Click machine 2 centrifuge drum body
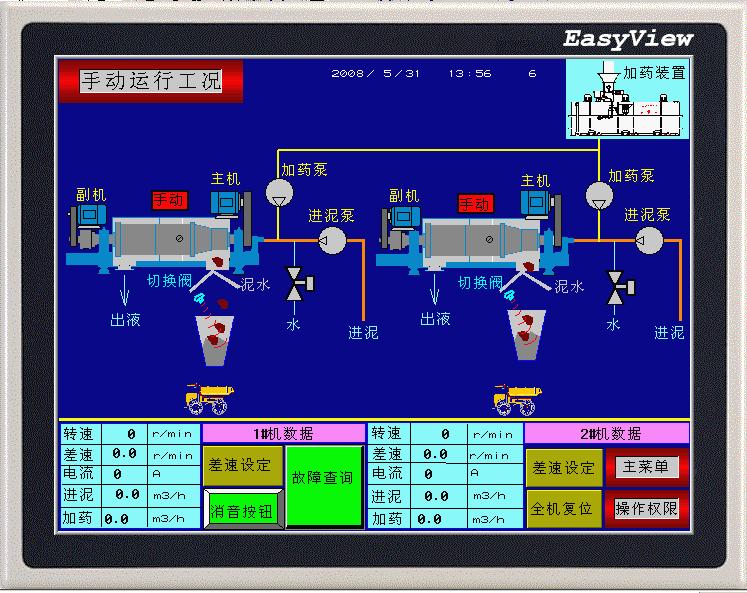 (481, 240)
